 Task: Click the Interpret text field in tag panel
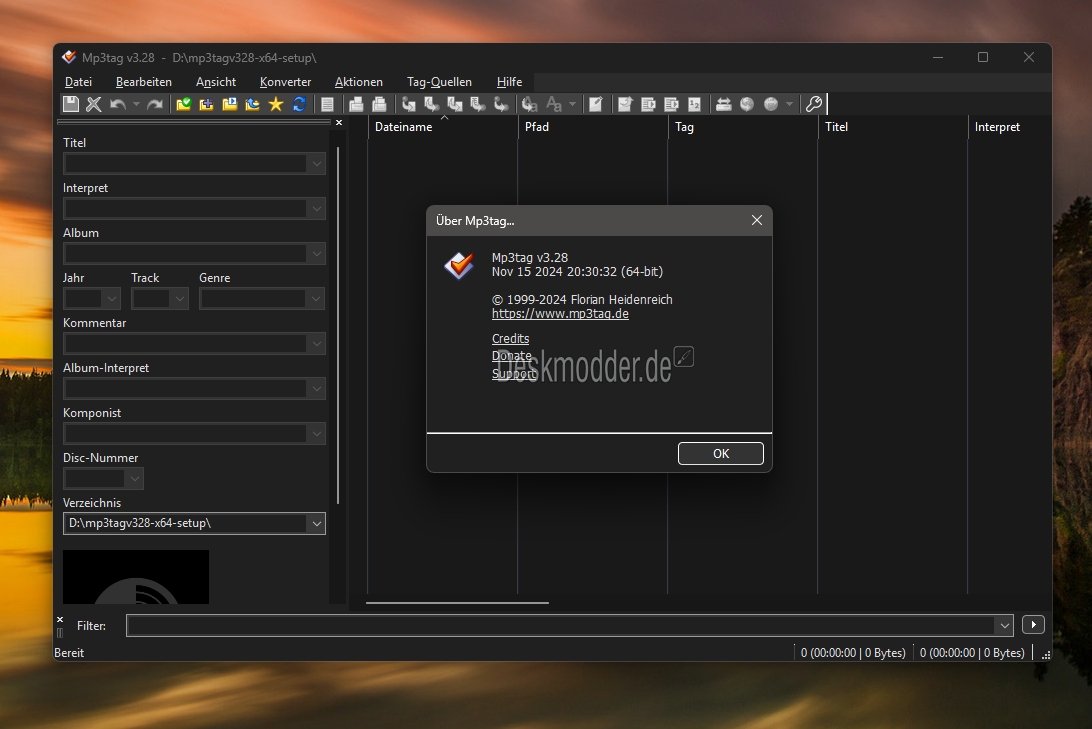click(x=185, y=209)
